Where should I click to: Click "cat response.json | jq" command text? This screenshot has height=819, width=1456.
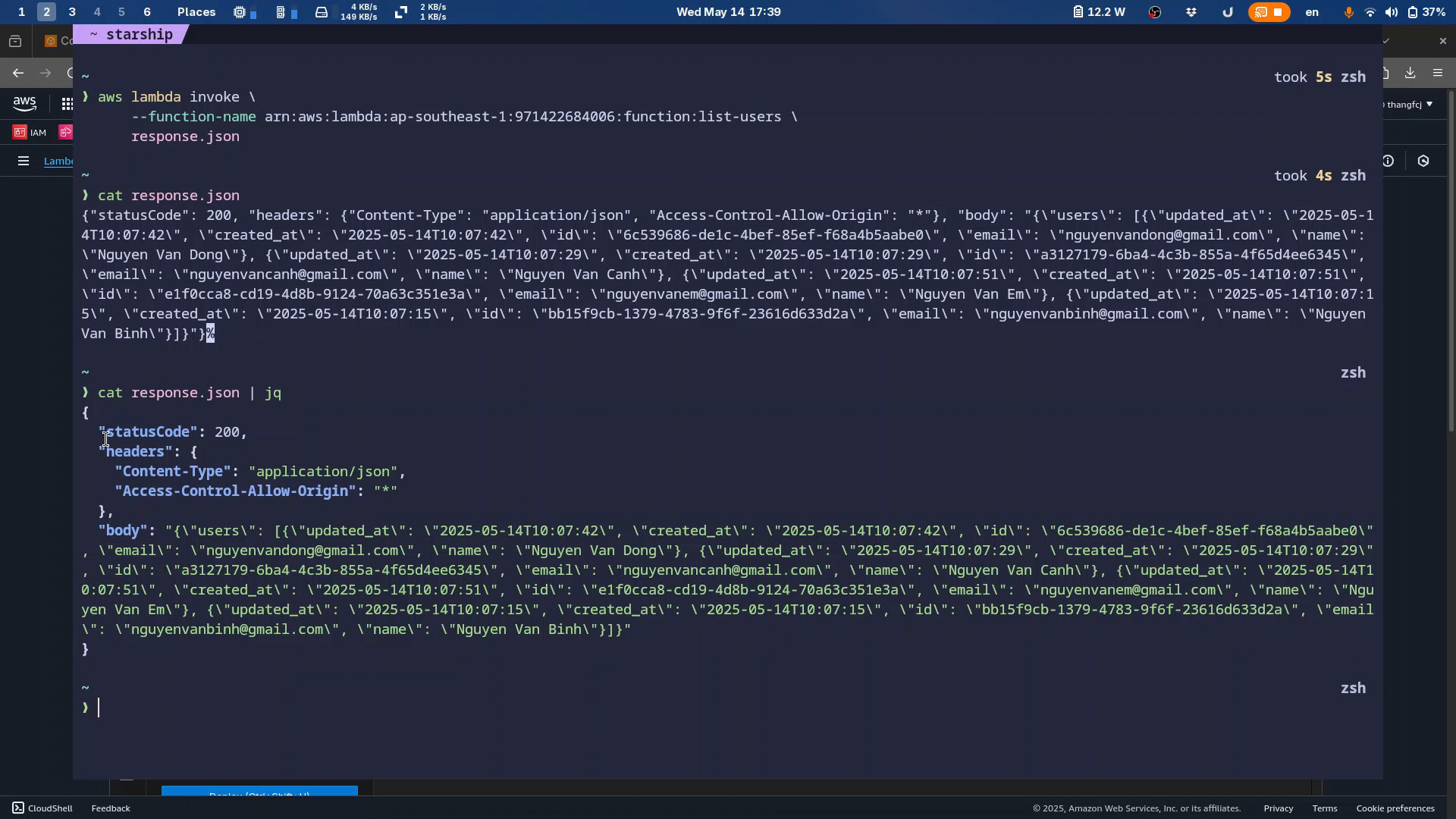pyautogui.click(x=190, y=393)
